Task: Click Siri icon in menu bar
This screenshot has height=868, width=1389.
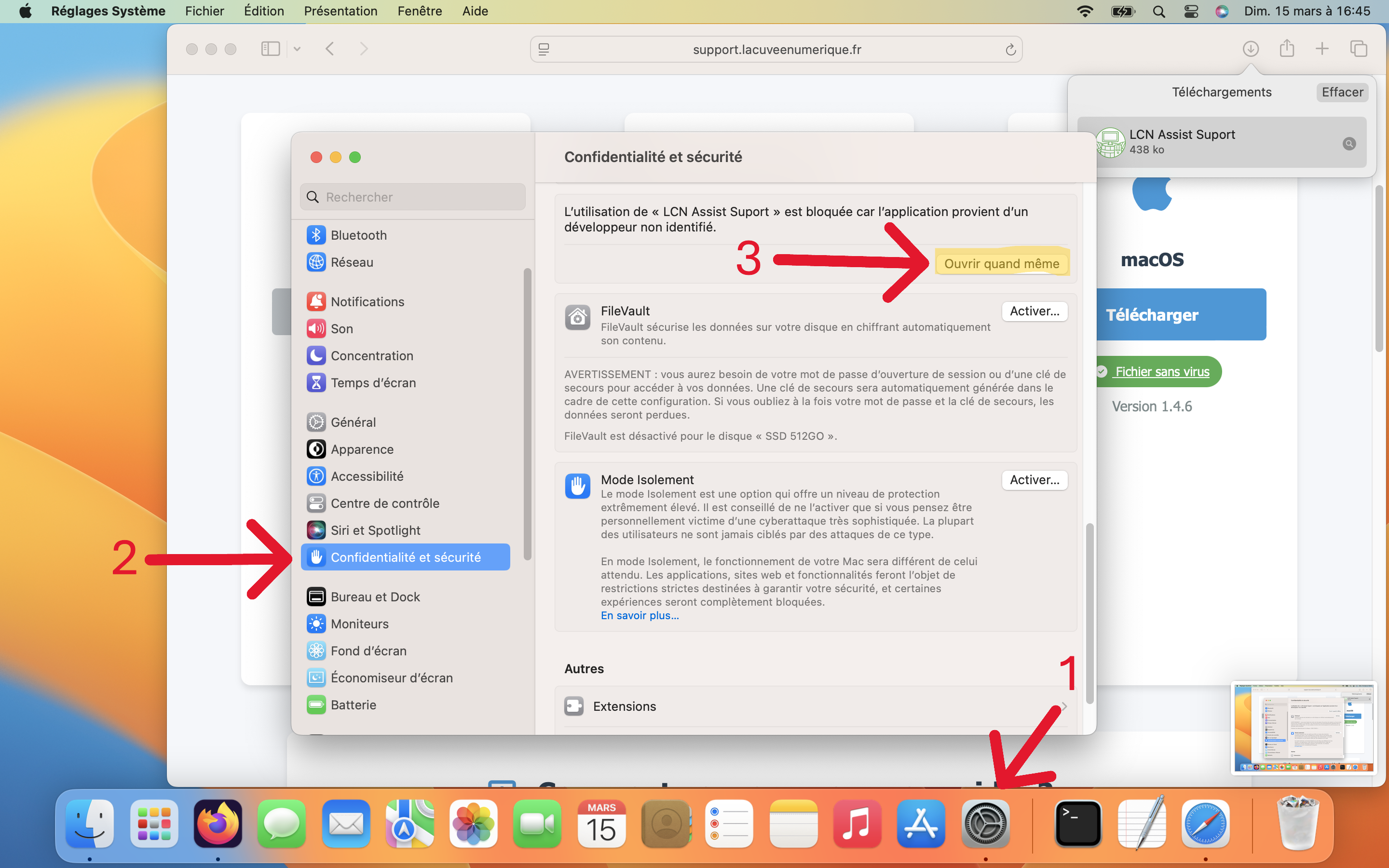Action: point(1222,11)
